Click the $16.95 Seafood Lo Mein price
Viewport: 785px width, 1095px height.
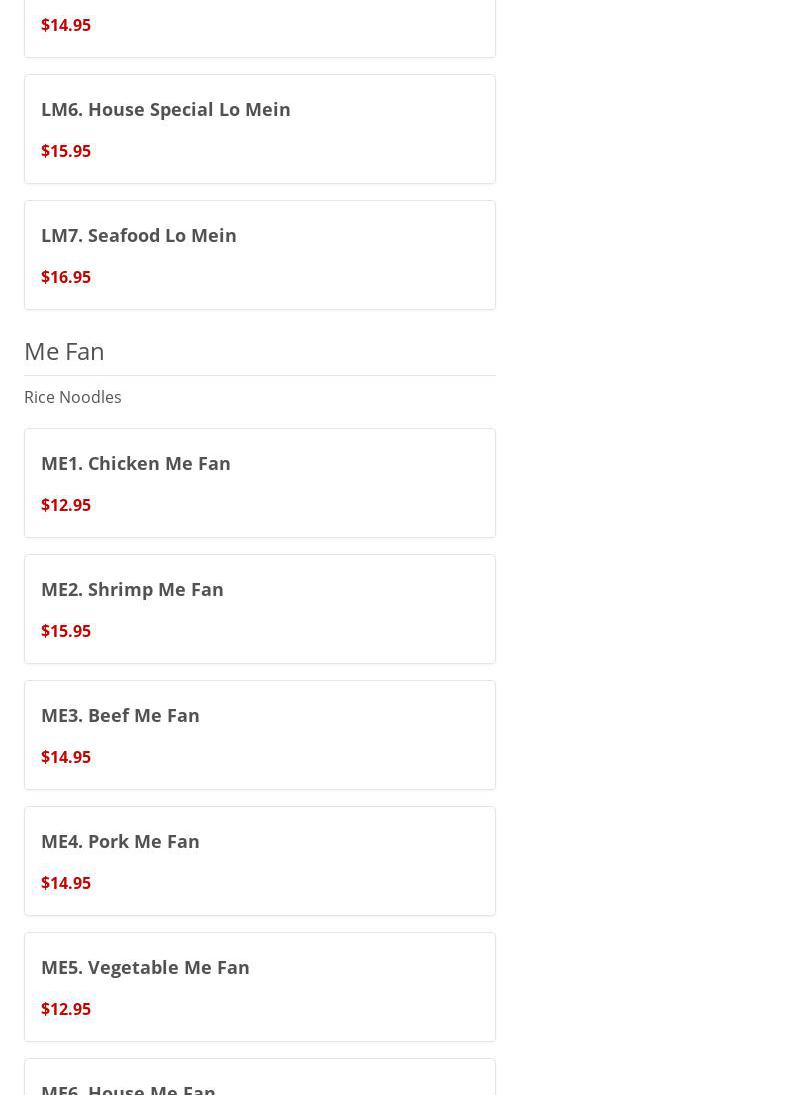66,277
